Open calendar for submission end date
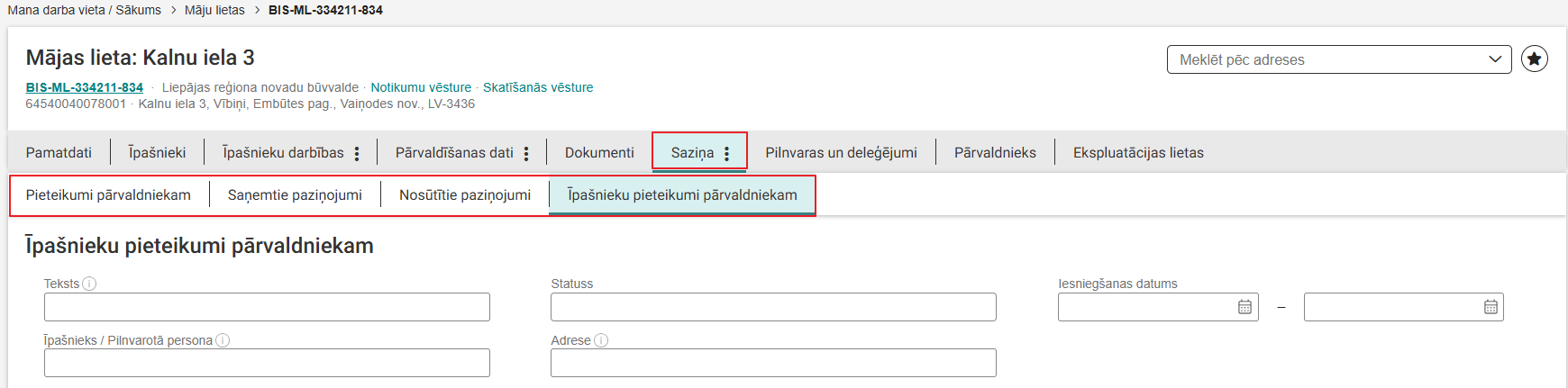The image size is (1568, 388). (1491, 307)
